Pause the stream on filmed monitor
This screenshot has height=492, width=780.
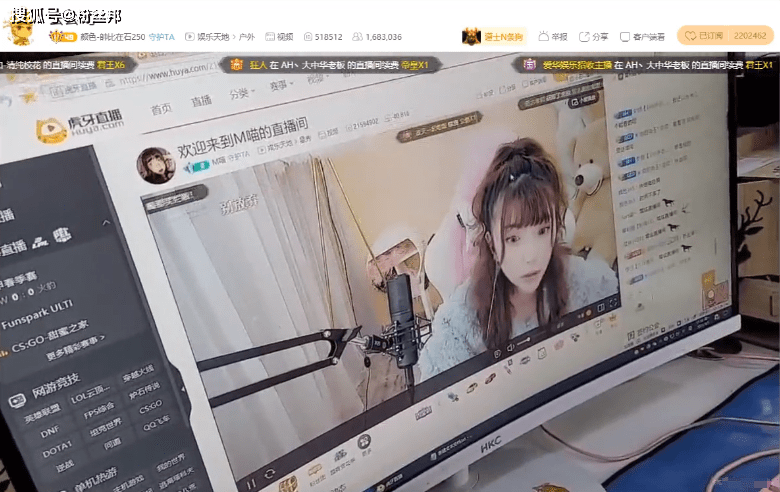pyautogui.click(x=251, y=483)
